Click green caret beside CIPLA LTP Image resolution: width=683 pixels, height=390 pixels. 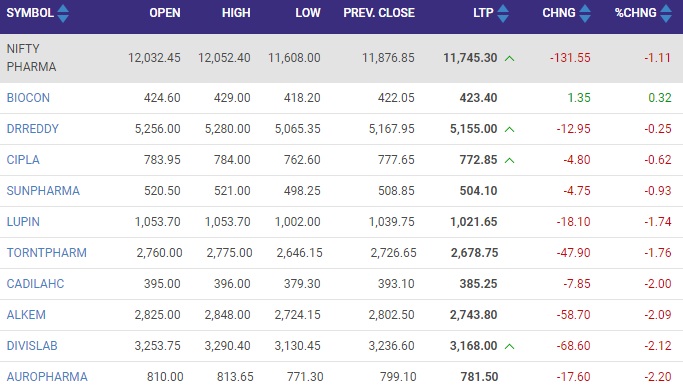click(509, 160)
